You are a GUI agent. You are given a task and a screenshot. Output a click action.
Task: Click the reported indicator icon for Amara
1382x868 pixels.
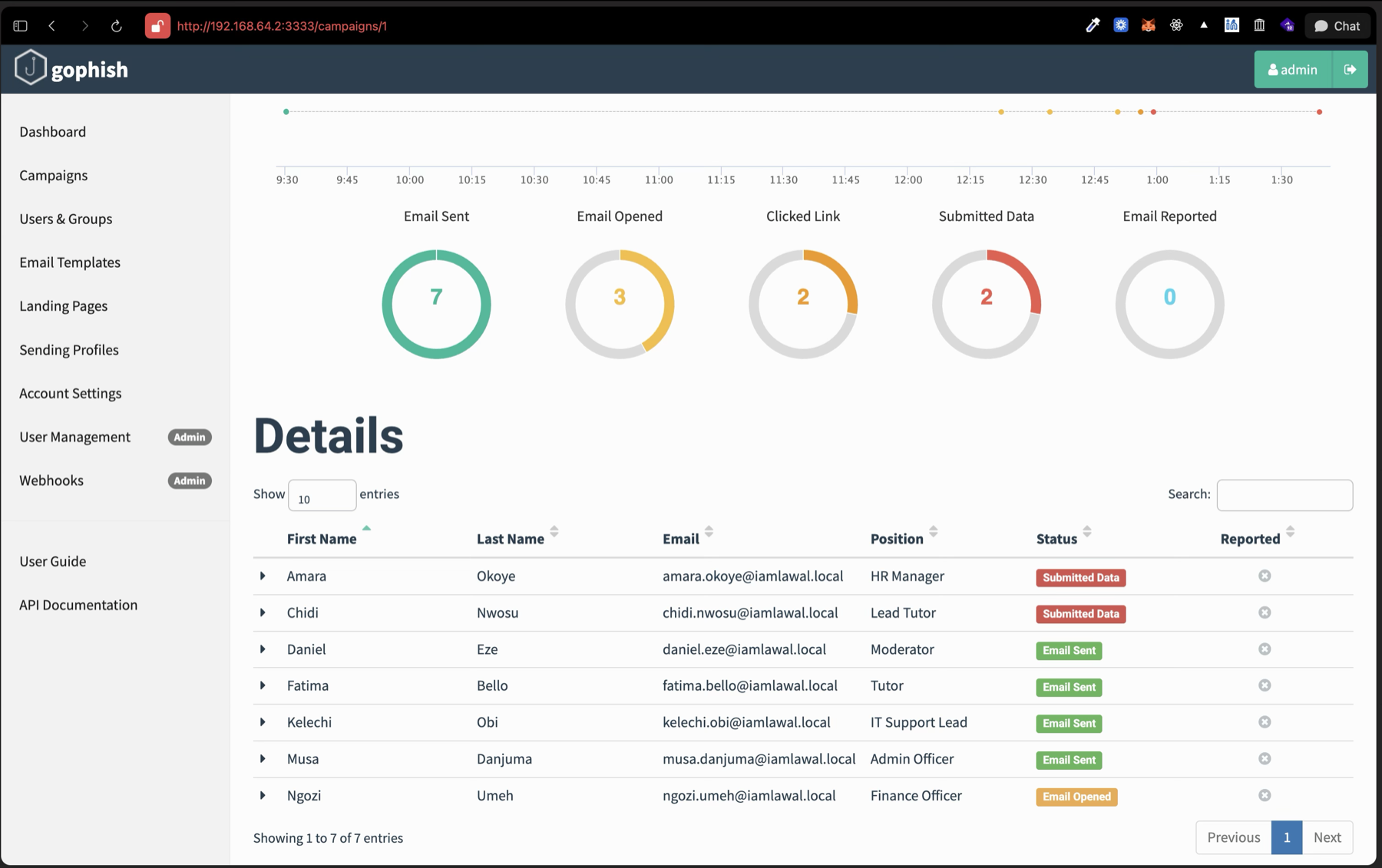[1265, 576]
